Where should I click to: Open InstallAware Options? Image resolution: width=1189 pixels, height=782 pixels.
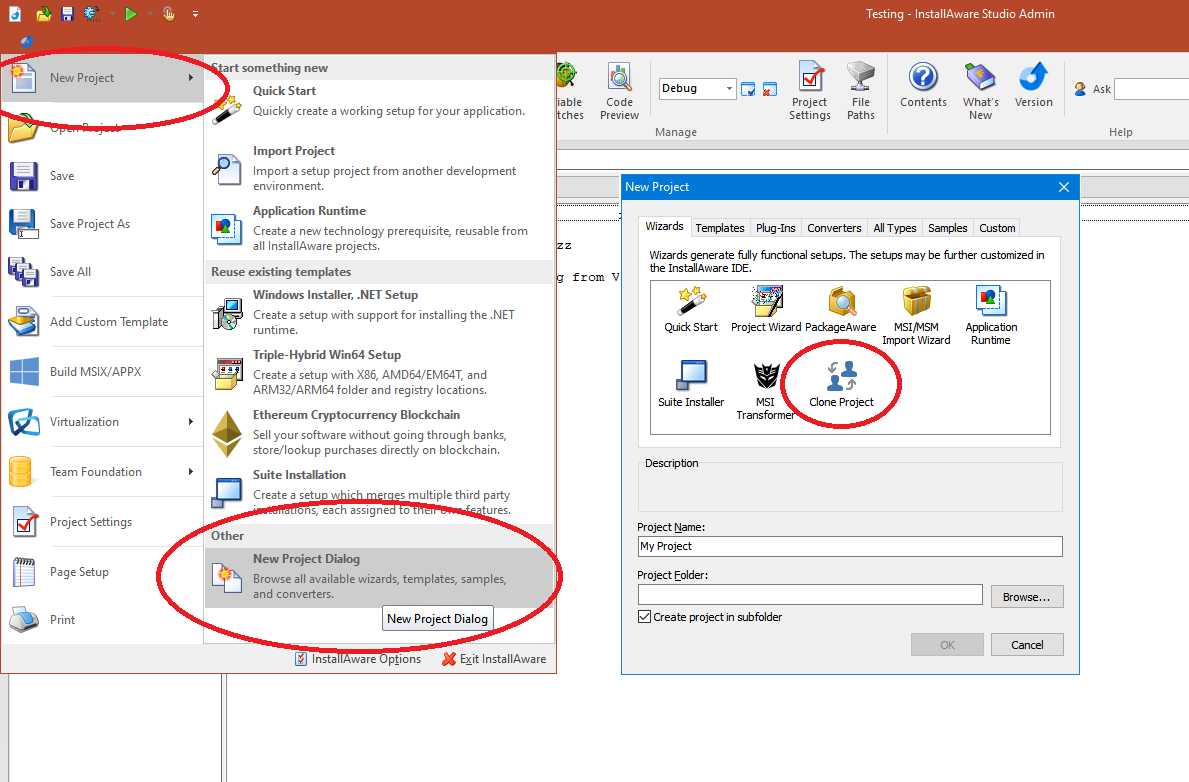click(x=358, y=659)
